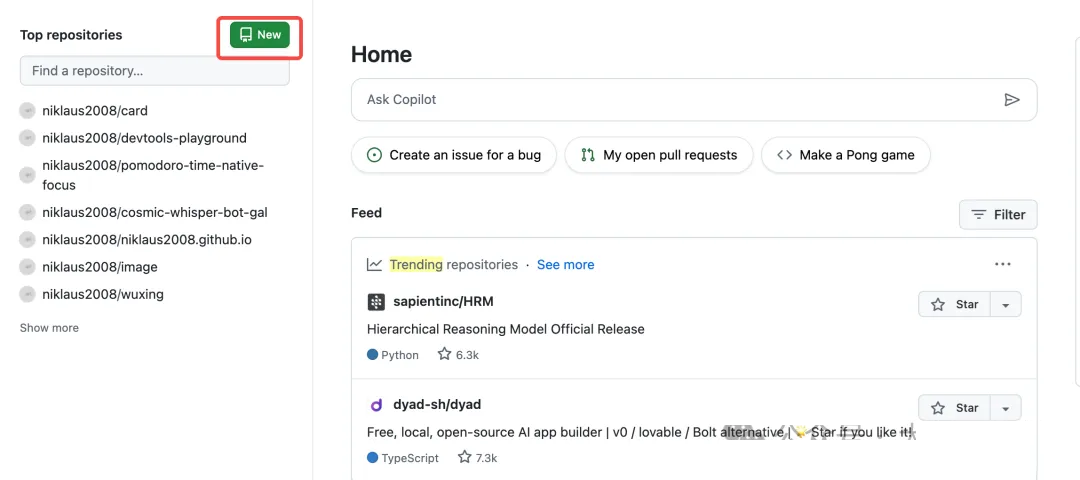Open the feed Filter menu
1080x480 pixels.
click(998, 215)
